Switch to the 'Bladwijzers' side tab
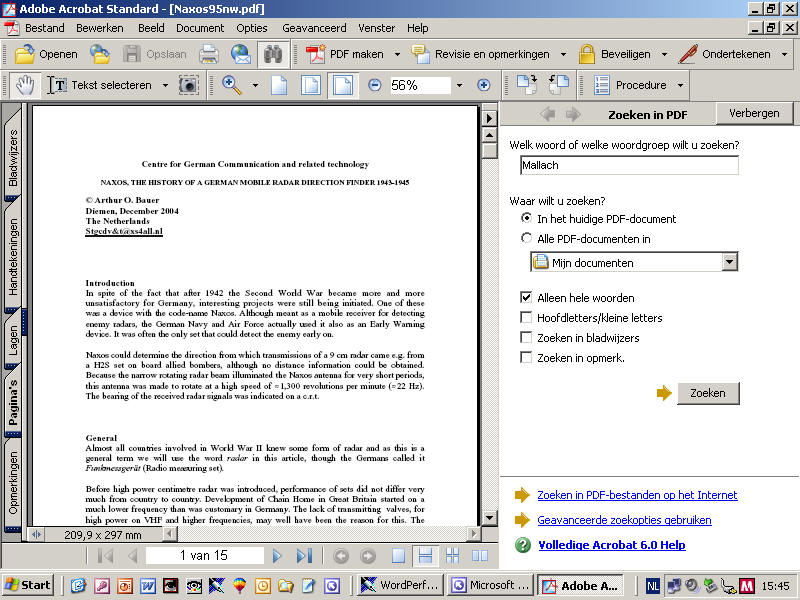Screen dimensions: 800x600 tap(13, 158)
